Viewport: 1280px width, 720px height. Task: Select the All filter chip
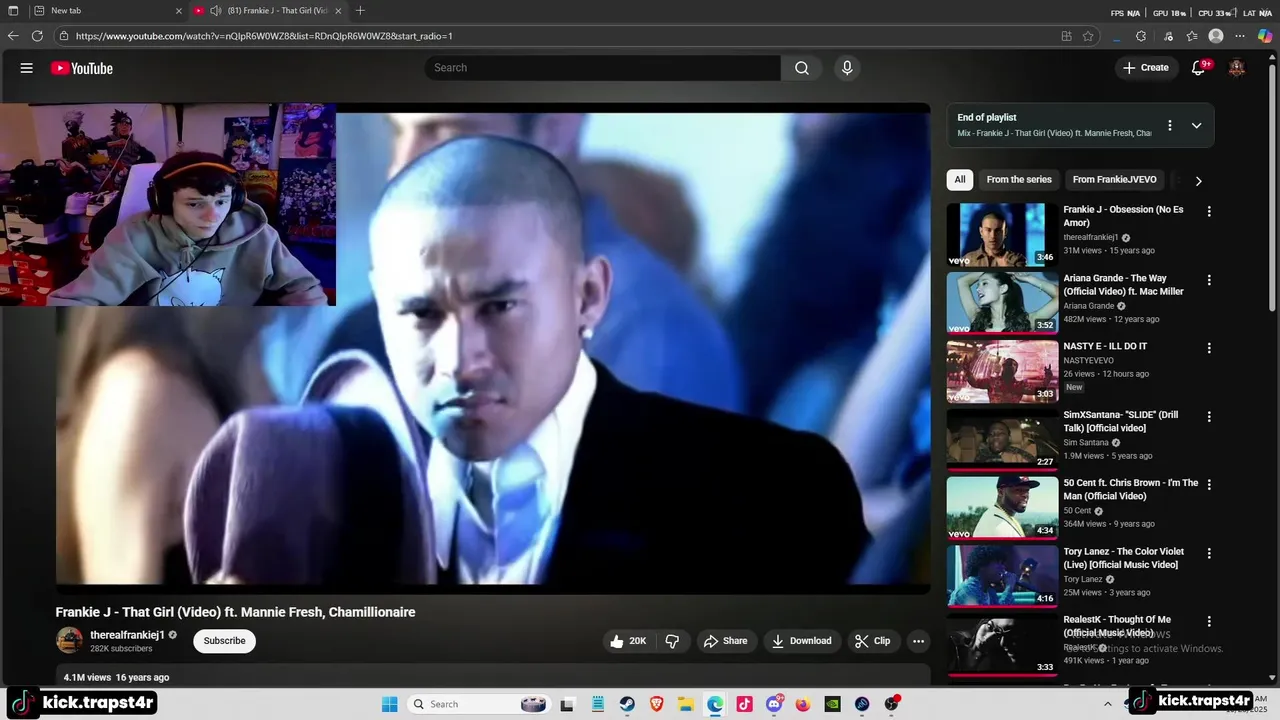click(960, 180)
